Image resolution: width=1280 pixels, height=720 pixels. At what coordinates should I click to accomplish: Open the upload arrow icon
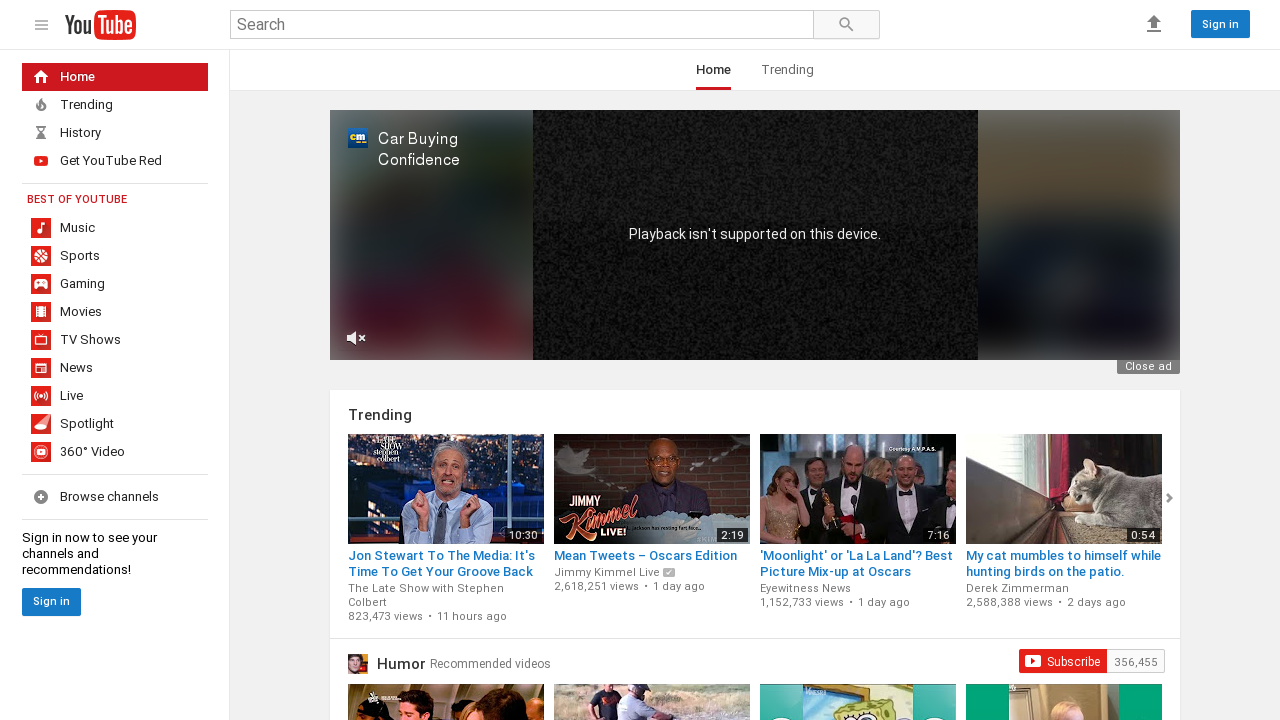pyautogui.click(x=1154, y=24)
